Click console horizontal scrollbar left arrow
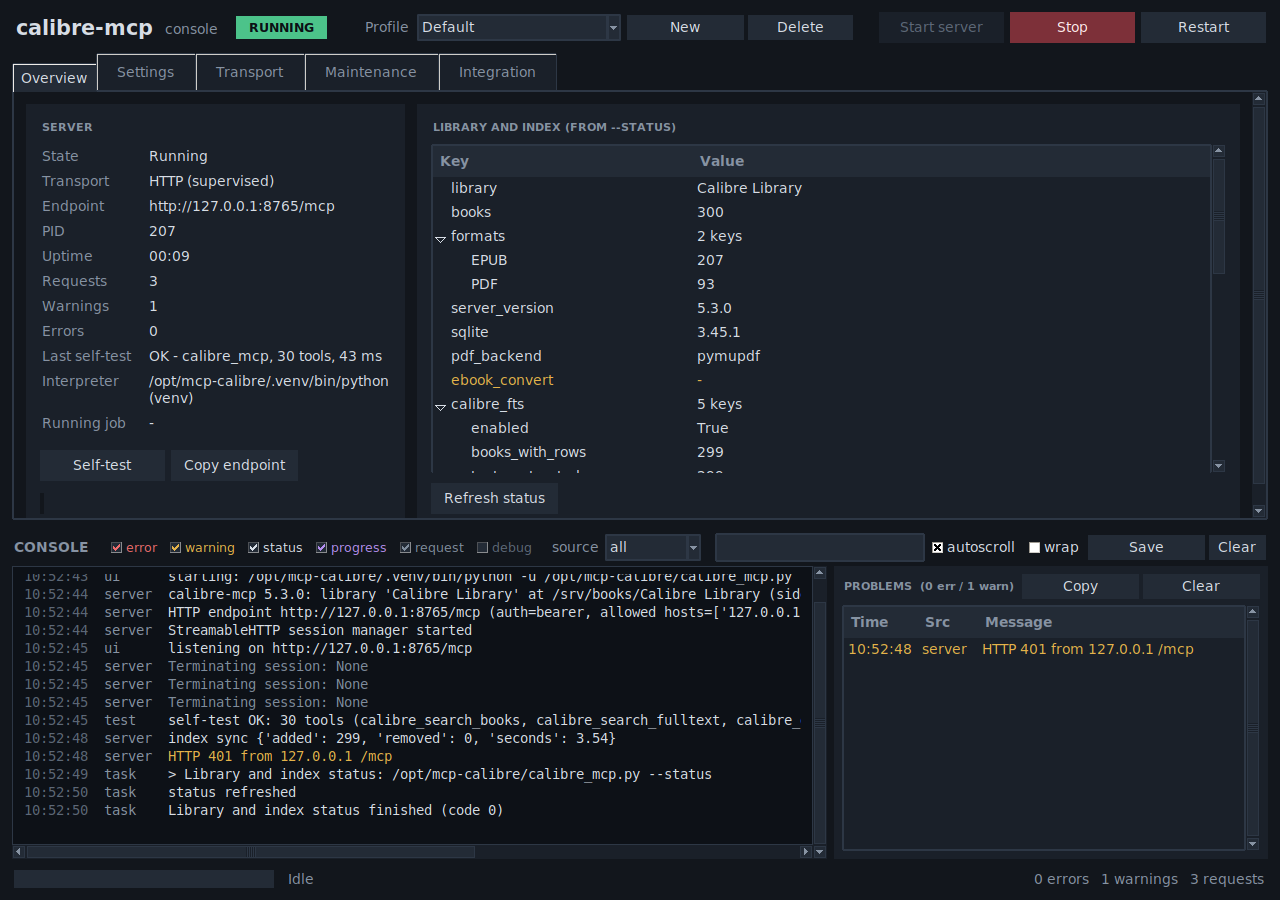Viewport: 1280px width, 900px height. click(x=19, y=852)
